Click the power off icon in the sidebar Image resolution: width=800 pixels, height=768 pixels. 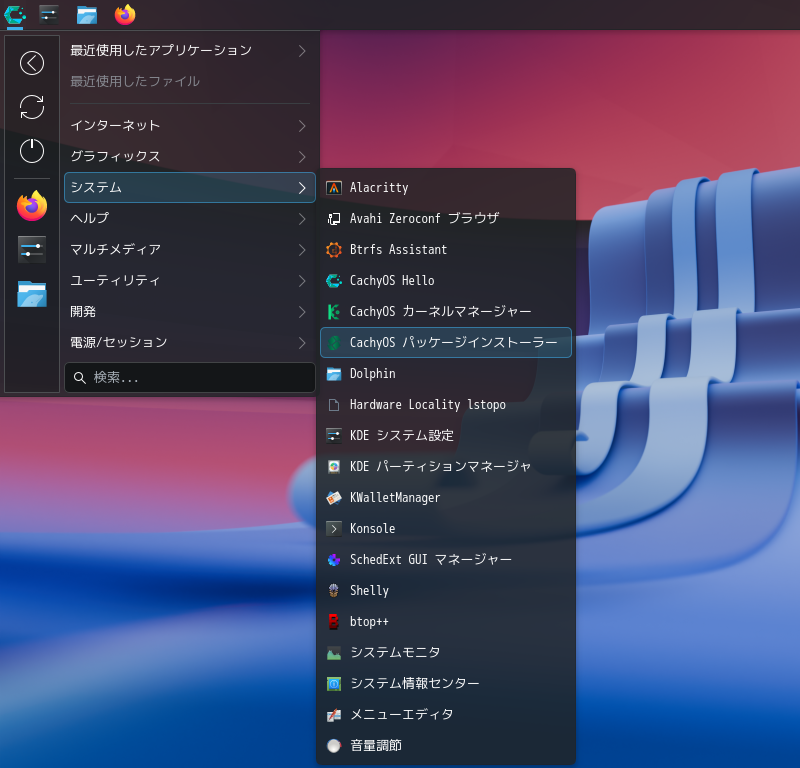tap(32, 151)
